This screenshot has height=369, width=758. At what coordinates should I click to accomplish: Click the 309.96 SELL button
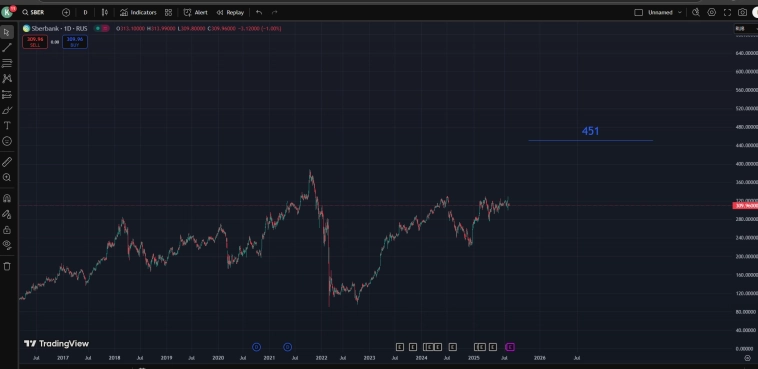tap(35, 42)
